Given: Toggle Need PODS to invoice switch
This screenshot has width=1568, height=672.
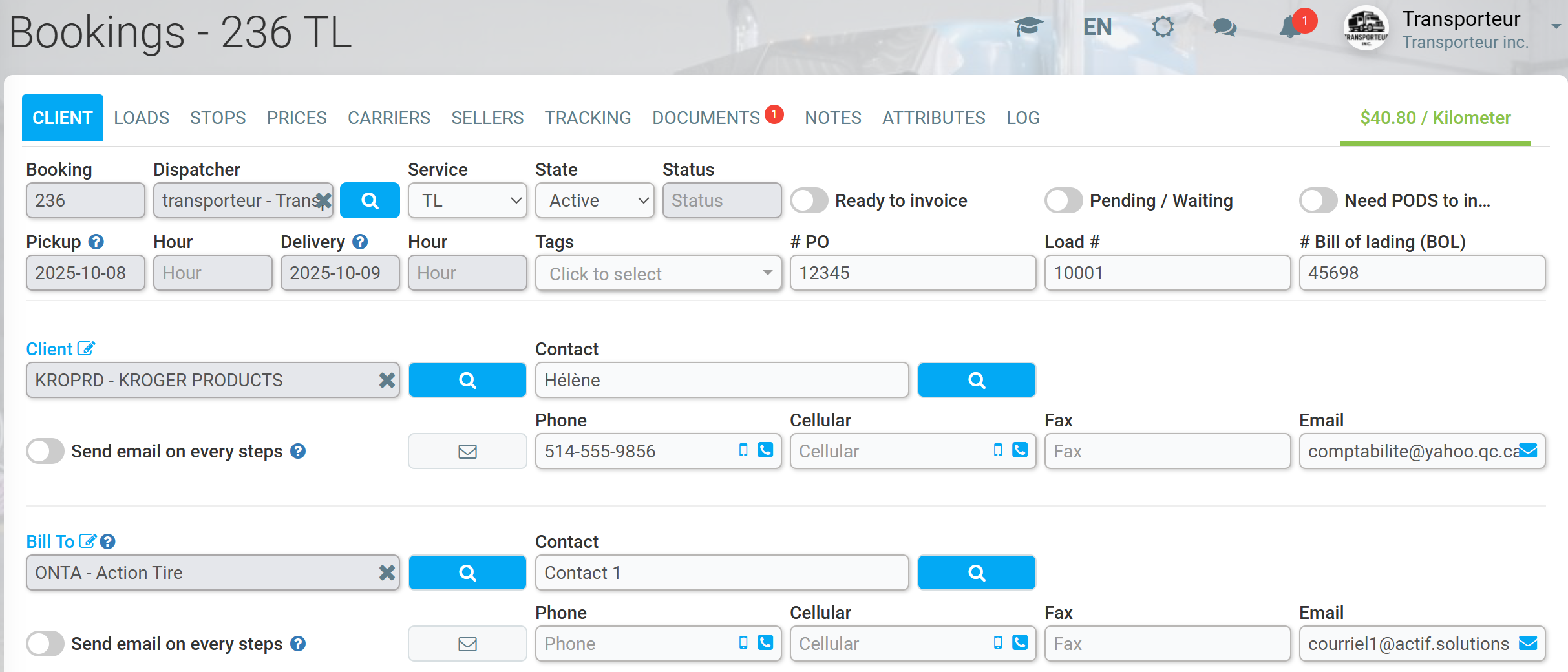Looking at the screenshot, I should pyautogui.click(x=1319, y=200).
